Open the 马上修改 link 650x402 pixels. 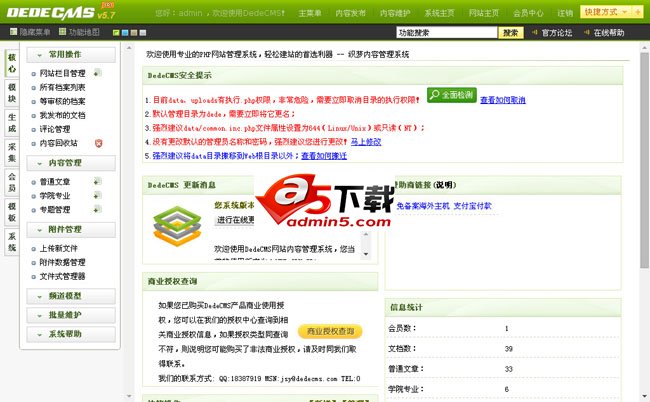click(x=366, y=142)
